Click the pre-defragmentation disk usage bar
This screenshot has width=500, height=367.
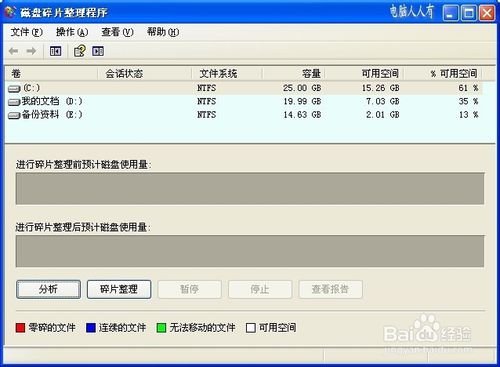coord(250,188)
